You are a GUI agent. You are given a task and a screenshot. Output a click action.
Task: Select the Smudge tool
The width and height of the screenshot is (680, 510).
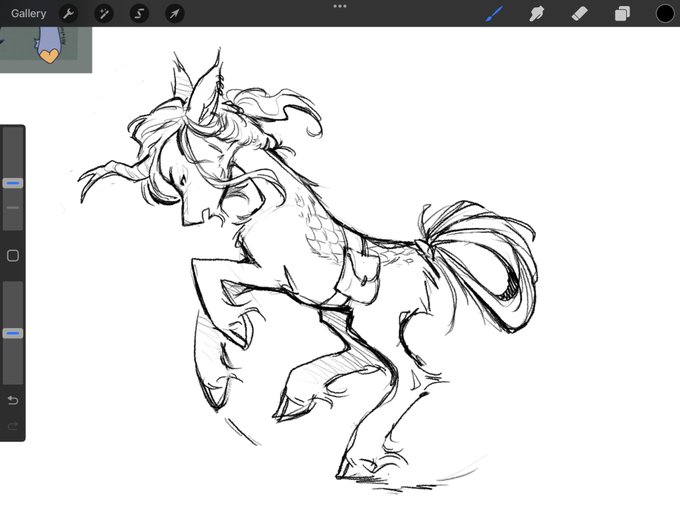537,13
